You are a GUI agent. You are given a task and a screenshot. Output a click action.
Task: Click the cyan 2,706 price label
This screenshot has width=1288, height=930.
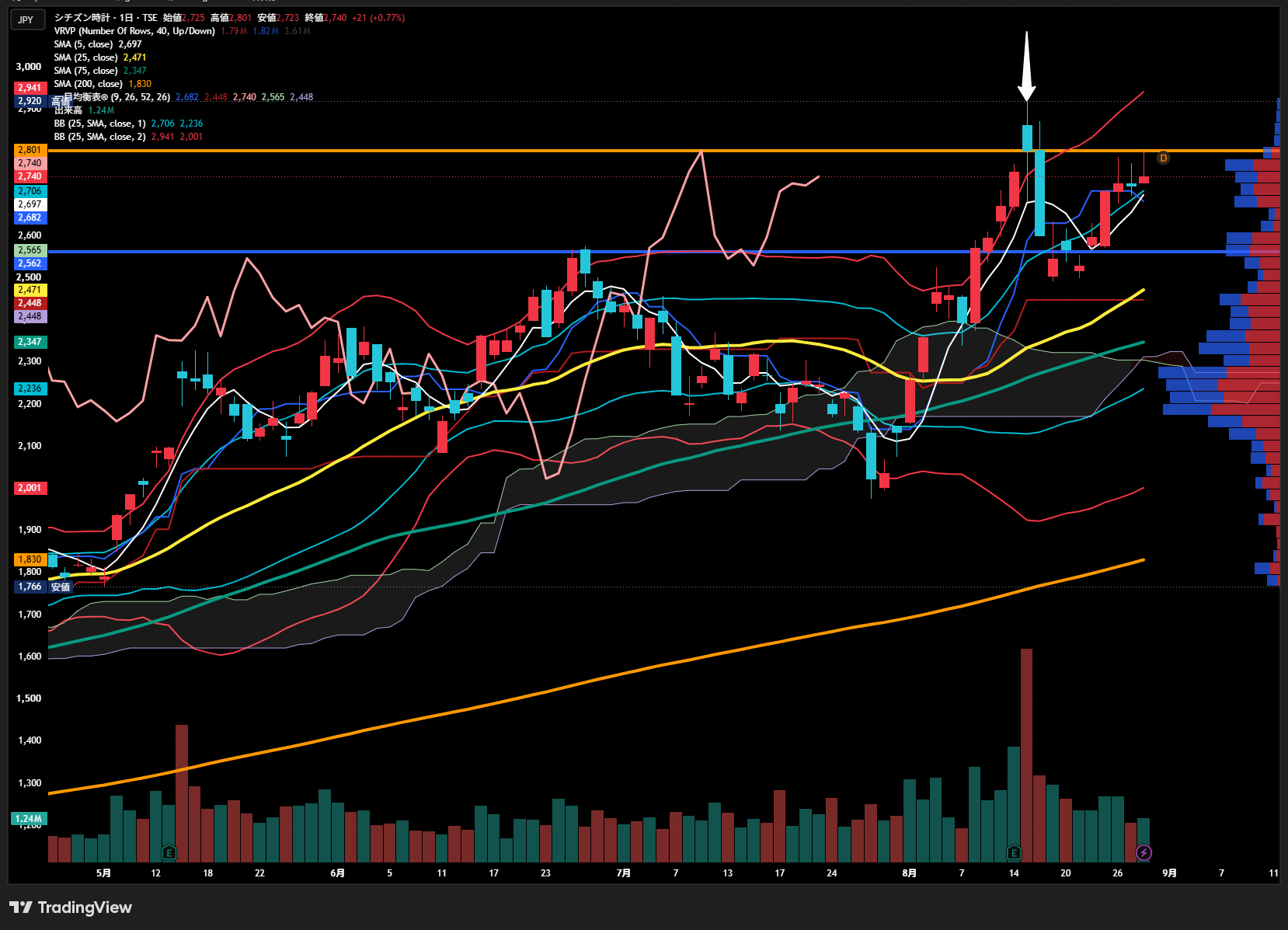click(30, 191)
